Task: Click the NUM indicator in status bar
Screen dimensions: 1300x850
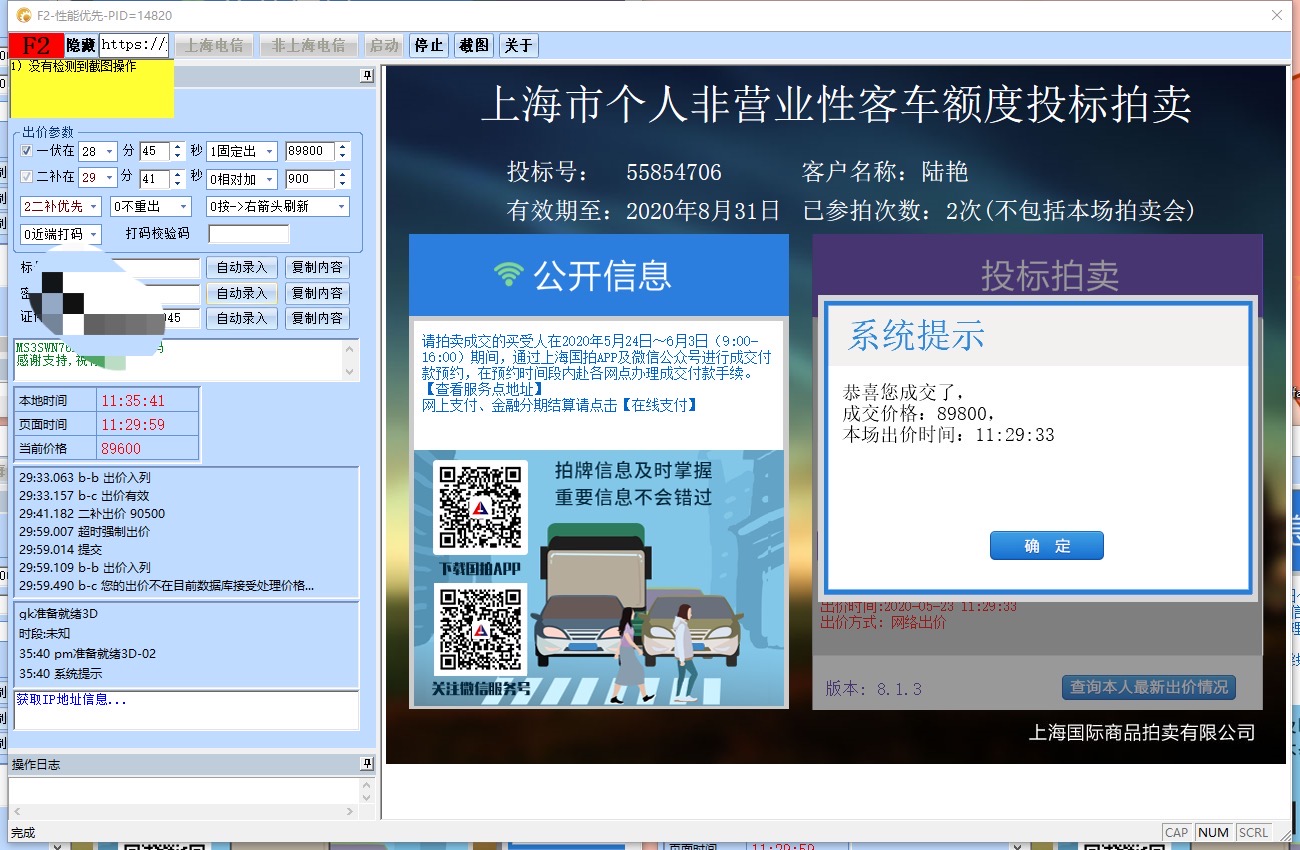Action: [x=1213, y=832]
